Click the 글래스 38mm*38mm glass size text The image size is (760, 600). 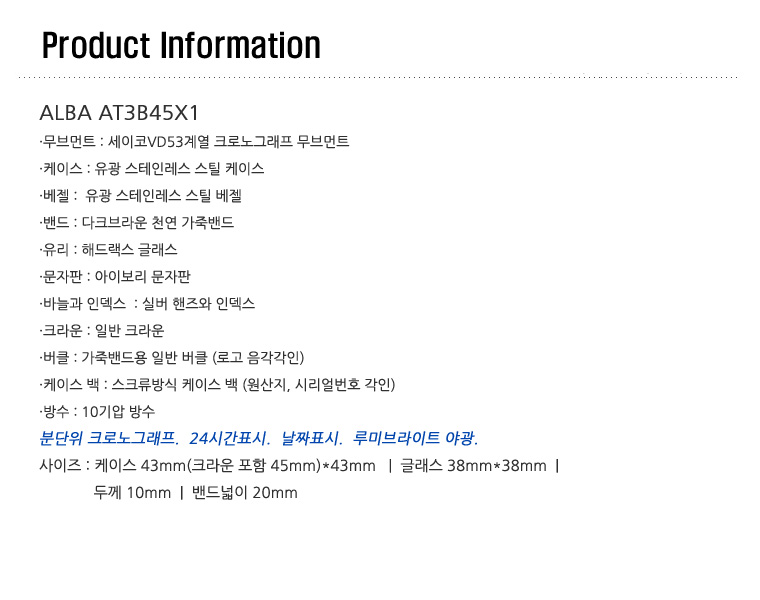(473, 466)
